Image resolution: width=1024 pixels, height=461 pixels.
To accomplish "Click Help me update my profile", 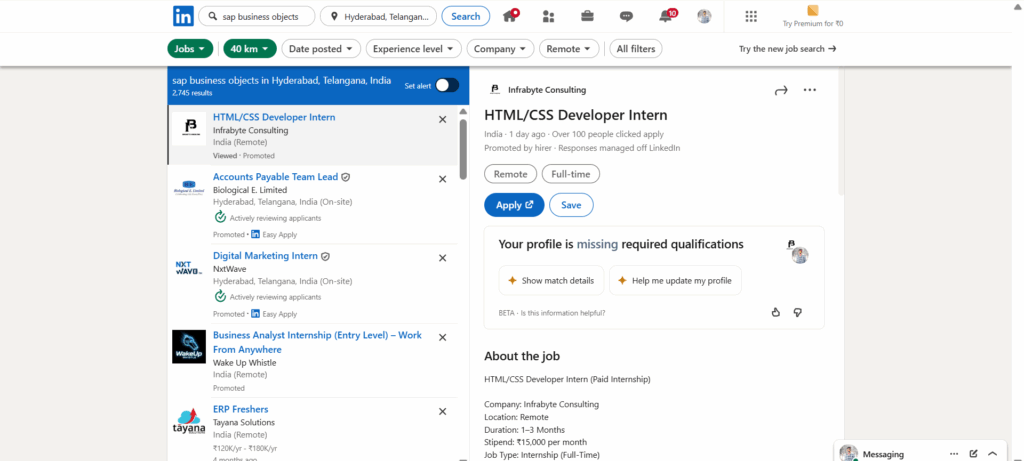I will pyautogui.click(x=675, y=281).
